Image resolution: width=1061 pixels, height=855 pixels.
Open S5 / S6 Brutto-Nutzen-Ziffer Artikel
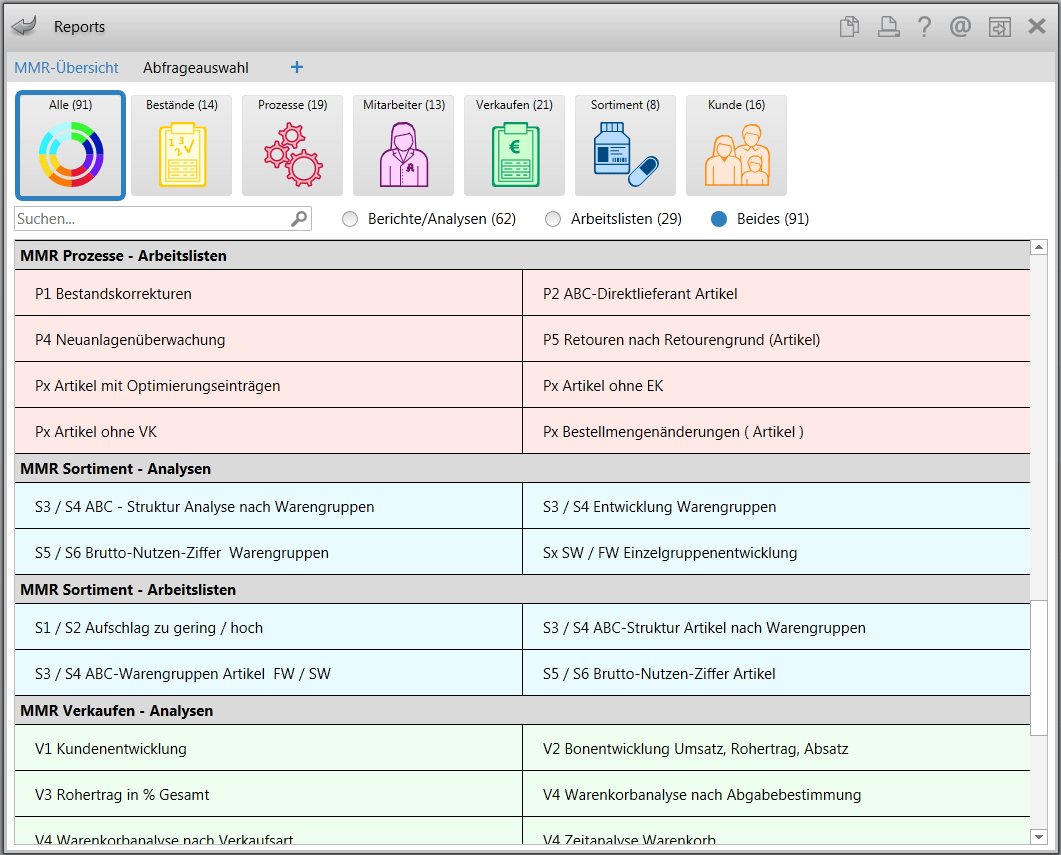pos(776,674)
